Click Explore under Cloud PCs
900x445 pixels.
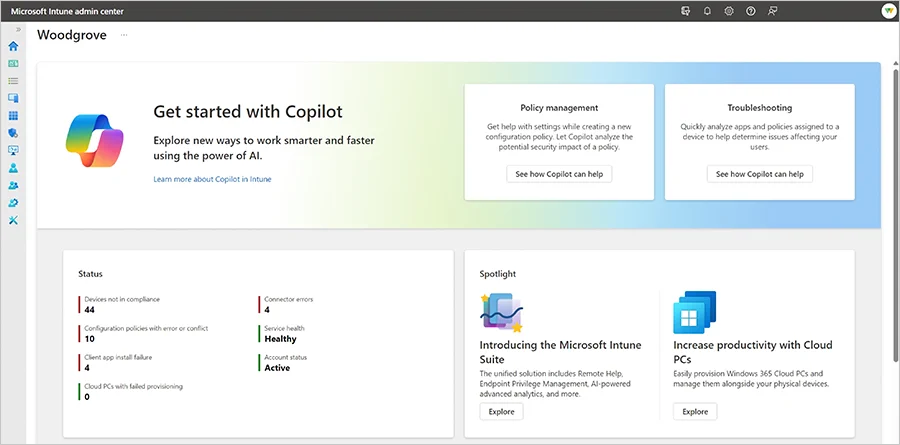click(x=695, y=412)
